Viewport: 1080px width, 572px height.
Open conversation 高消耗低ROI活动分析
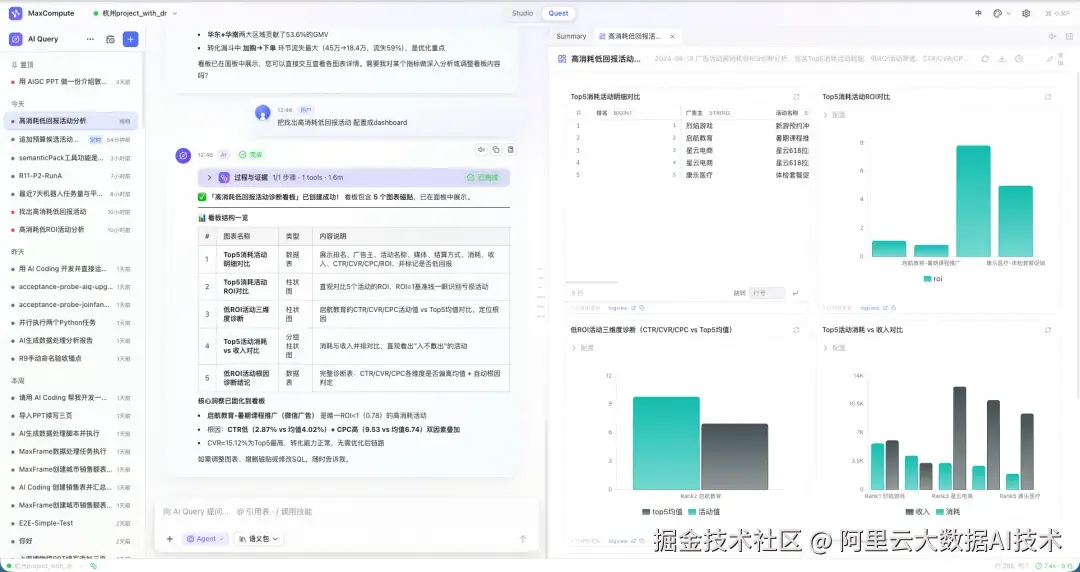(x=71, y=229)
